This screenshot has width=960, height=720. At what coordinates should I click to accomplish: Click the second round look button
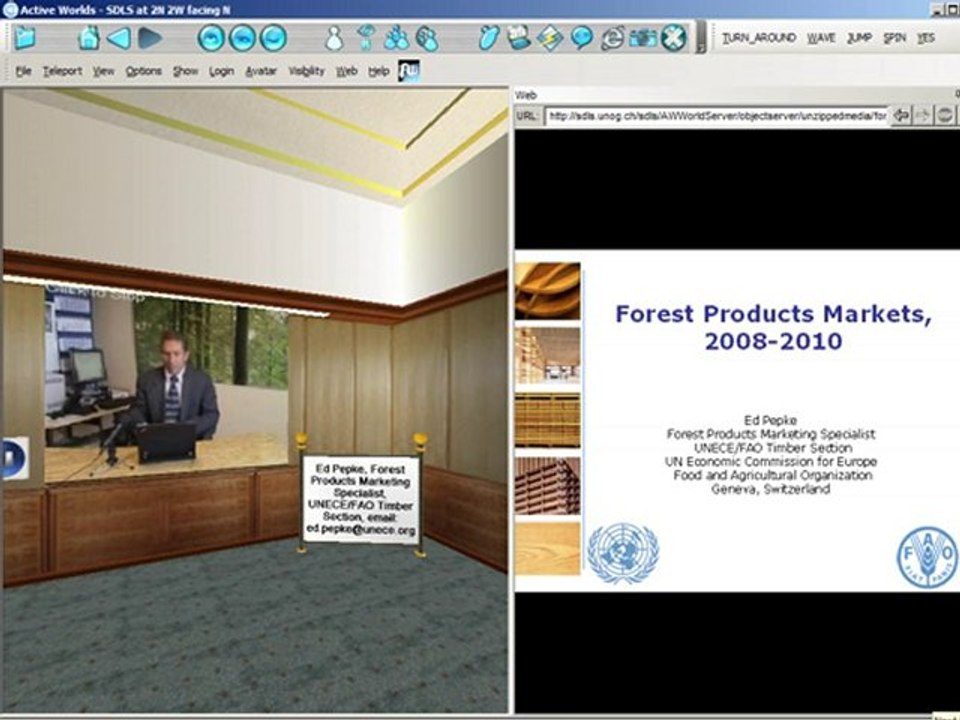pyautogui.click(x=242, y=38)
